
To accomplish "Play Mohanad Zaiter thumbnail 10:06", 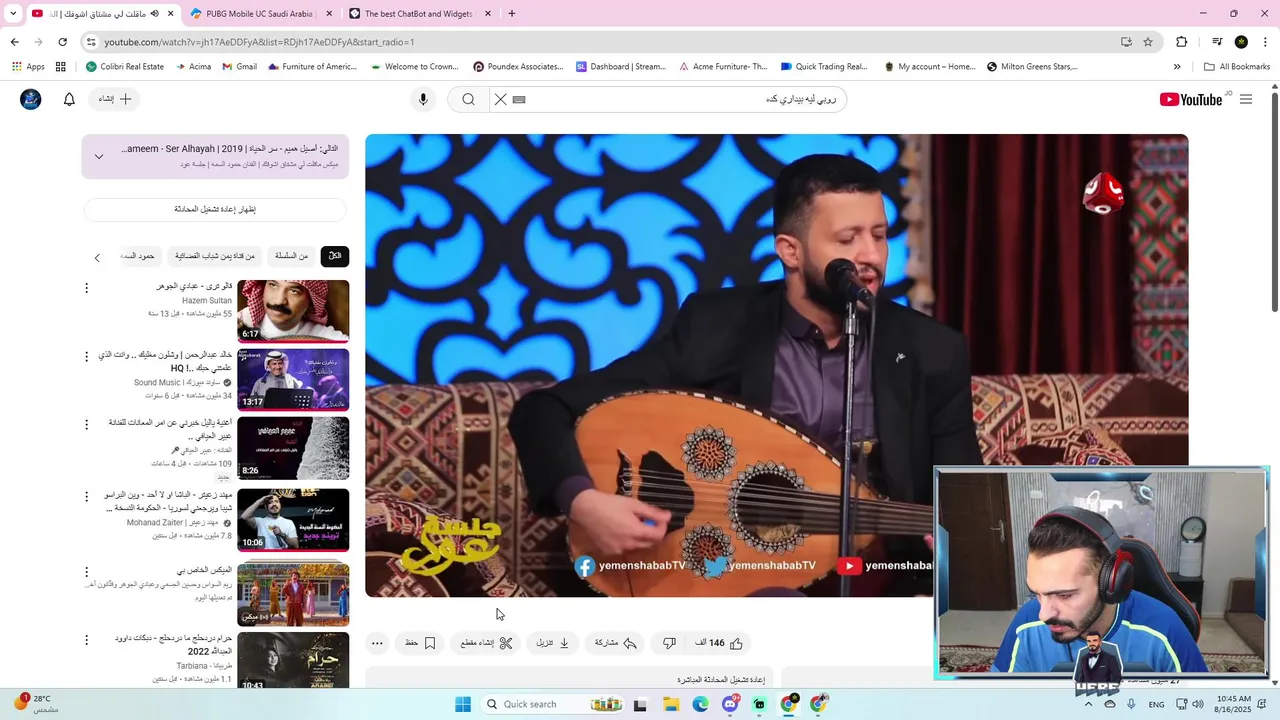I will [x=293, y=520].
